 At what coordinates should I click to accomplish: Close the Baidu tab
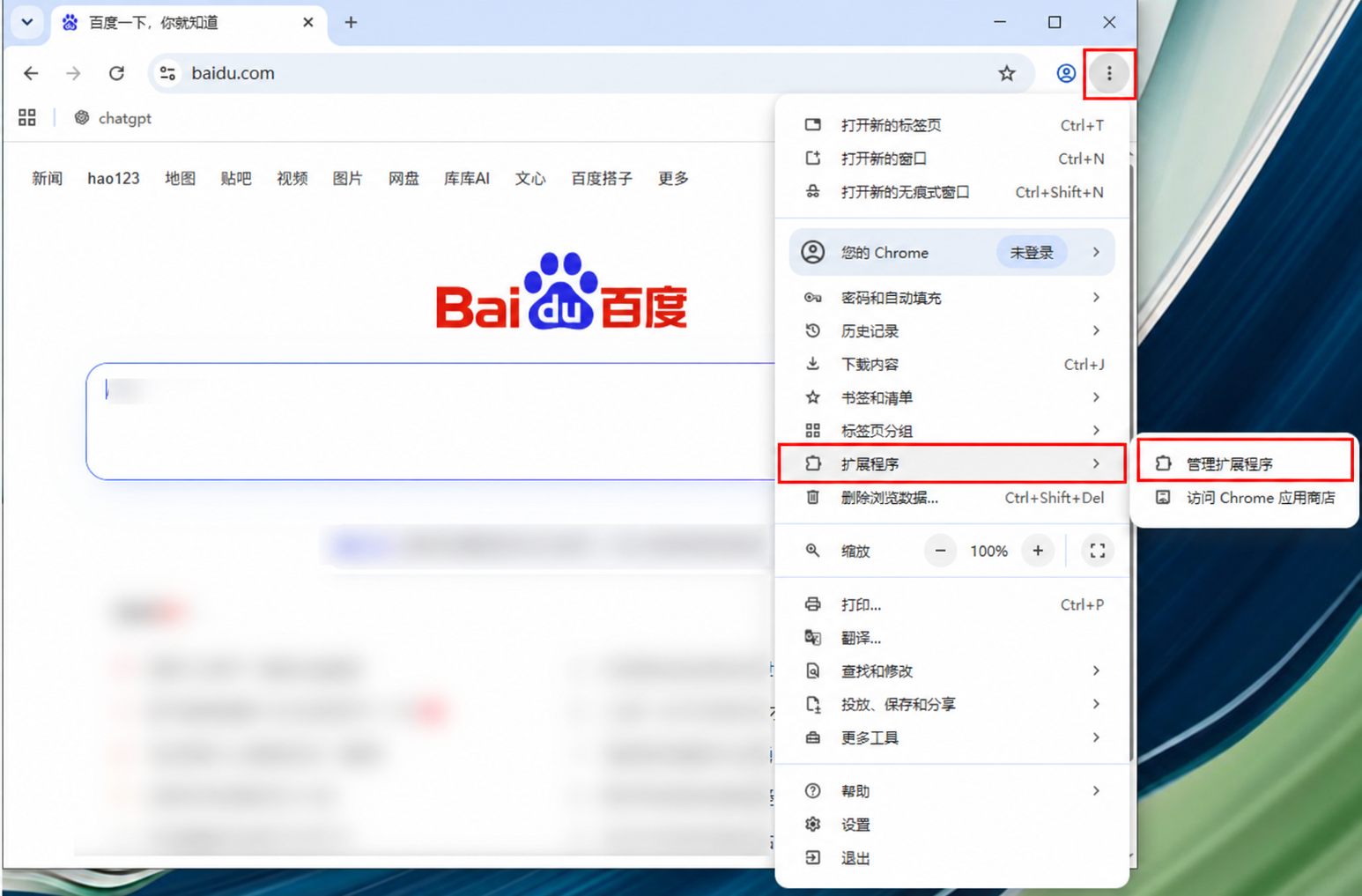pyautogui.click(x=307, y=22)
